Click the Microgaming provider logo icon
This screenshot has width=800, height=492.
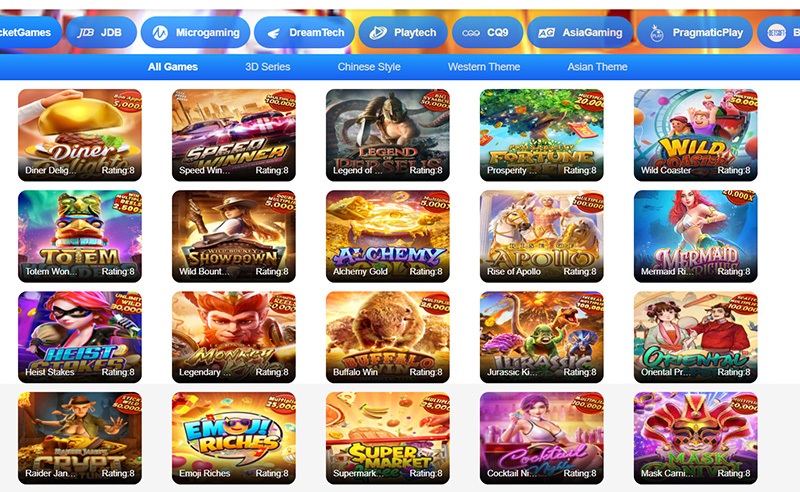click(160, 33)
